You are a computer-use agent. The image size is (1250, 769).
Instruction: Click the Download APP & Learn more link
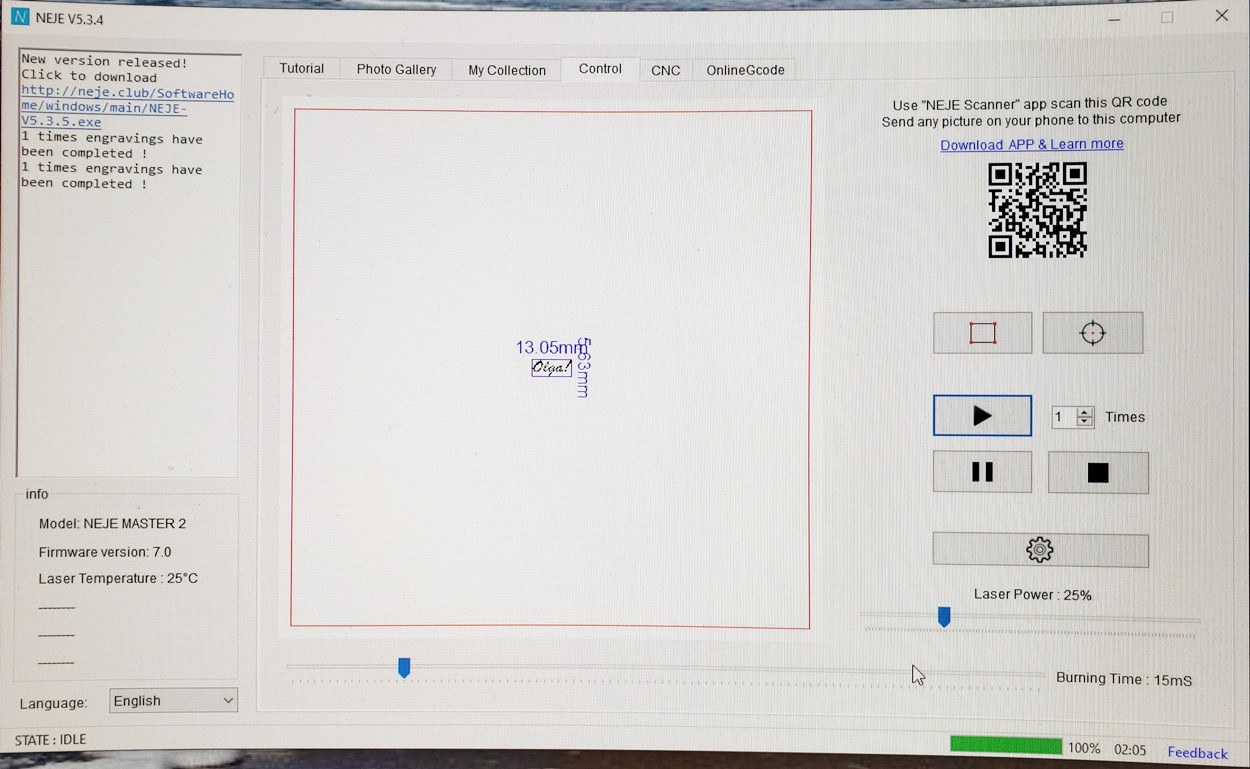coord(1031,144)
